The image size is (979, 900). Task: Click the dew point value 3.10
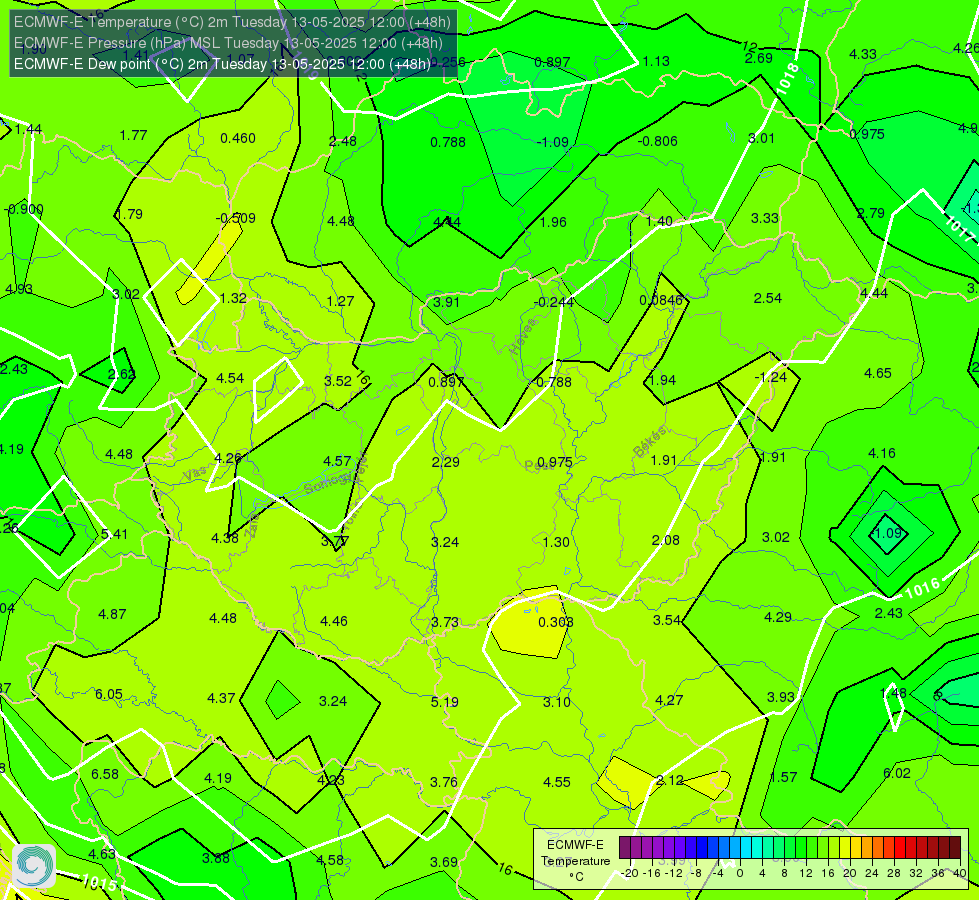[x=556, y=703]
